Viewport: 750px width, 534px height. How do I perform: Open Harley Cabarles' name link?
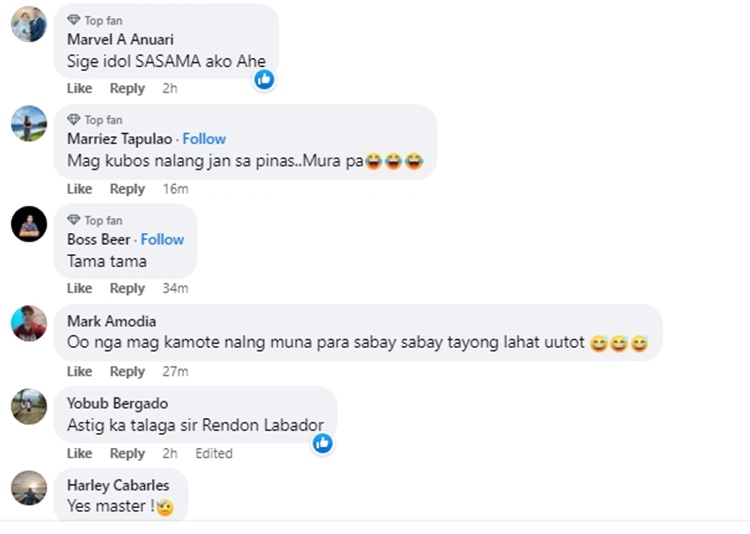(118, 485)
